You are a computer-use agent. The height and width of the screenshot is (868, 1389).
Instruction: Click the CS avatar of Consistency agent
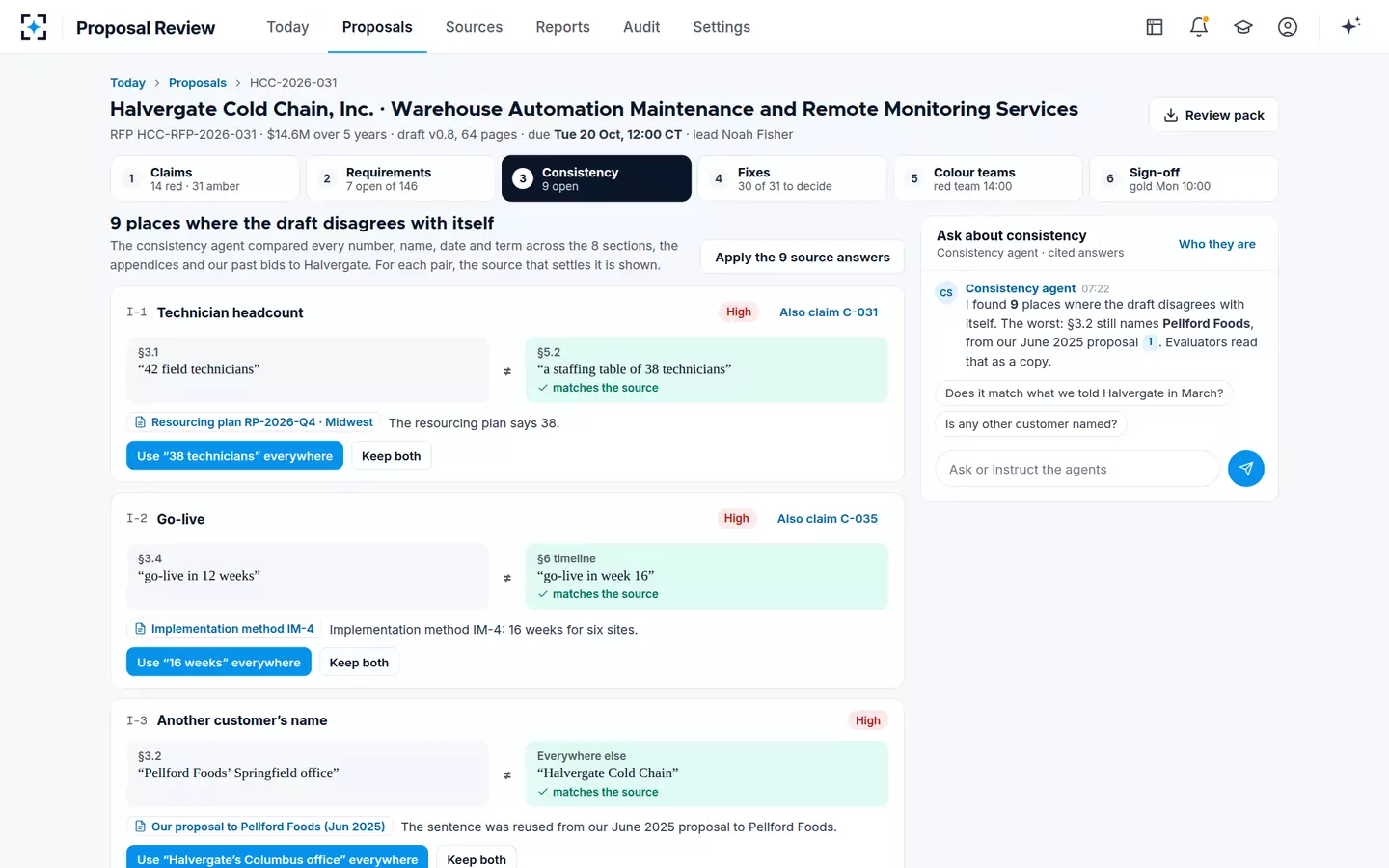[946, 292]
